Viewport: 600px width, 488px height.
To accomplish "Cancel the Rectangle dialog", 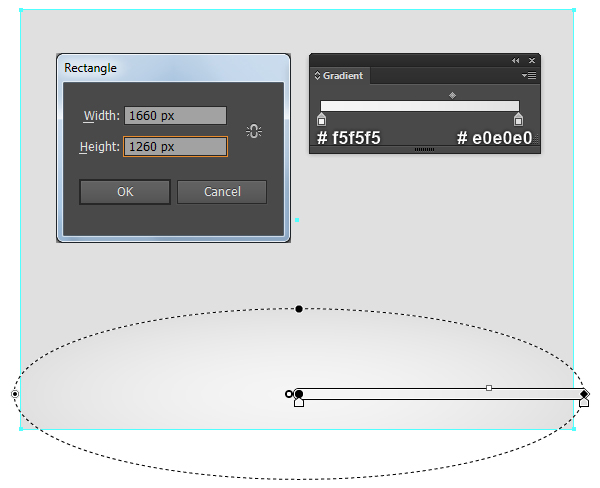I will pyautogui.click(x=222, y=192).
